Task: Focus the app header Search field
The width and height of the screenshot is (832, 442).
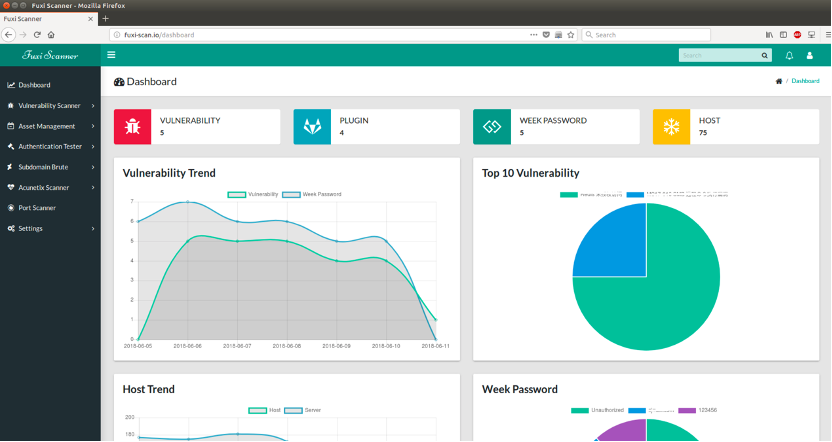Action: tap(719, 55)
